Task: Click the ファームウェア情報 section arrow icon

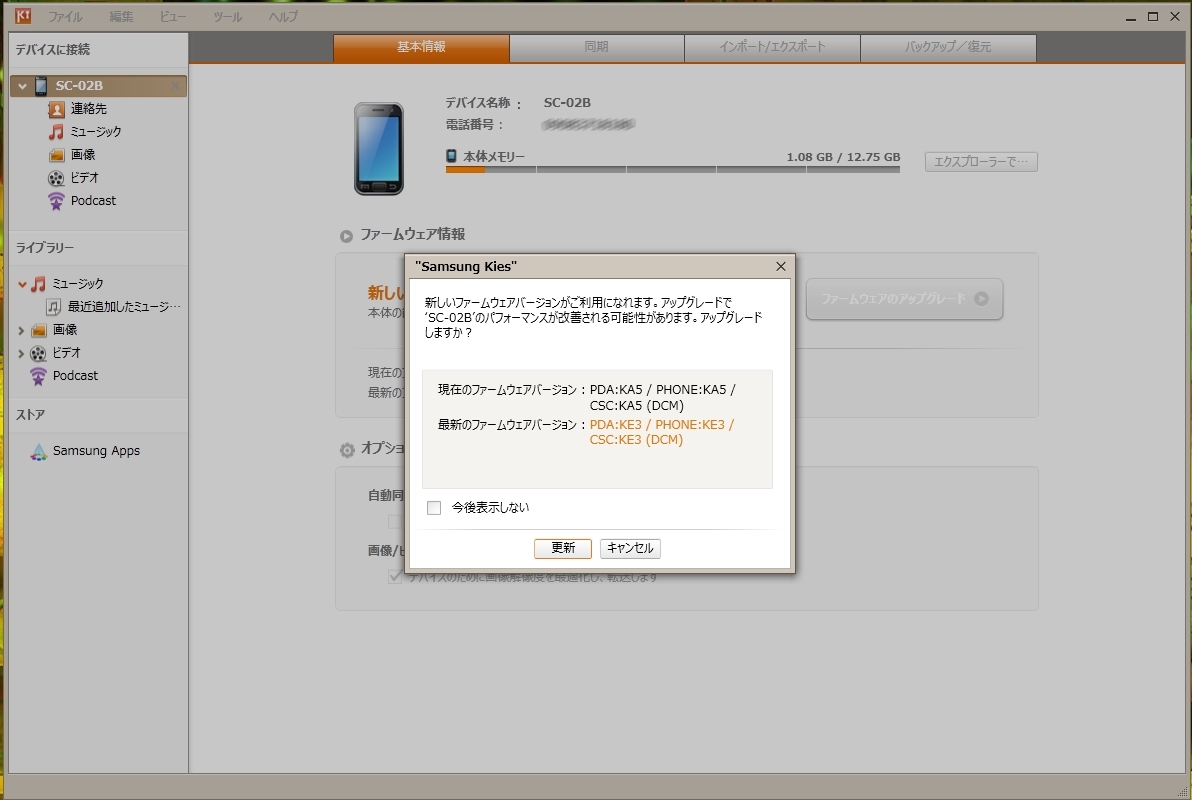Action: (x=347, y=236)
